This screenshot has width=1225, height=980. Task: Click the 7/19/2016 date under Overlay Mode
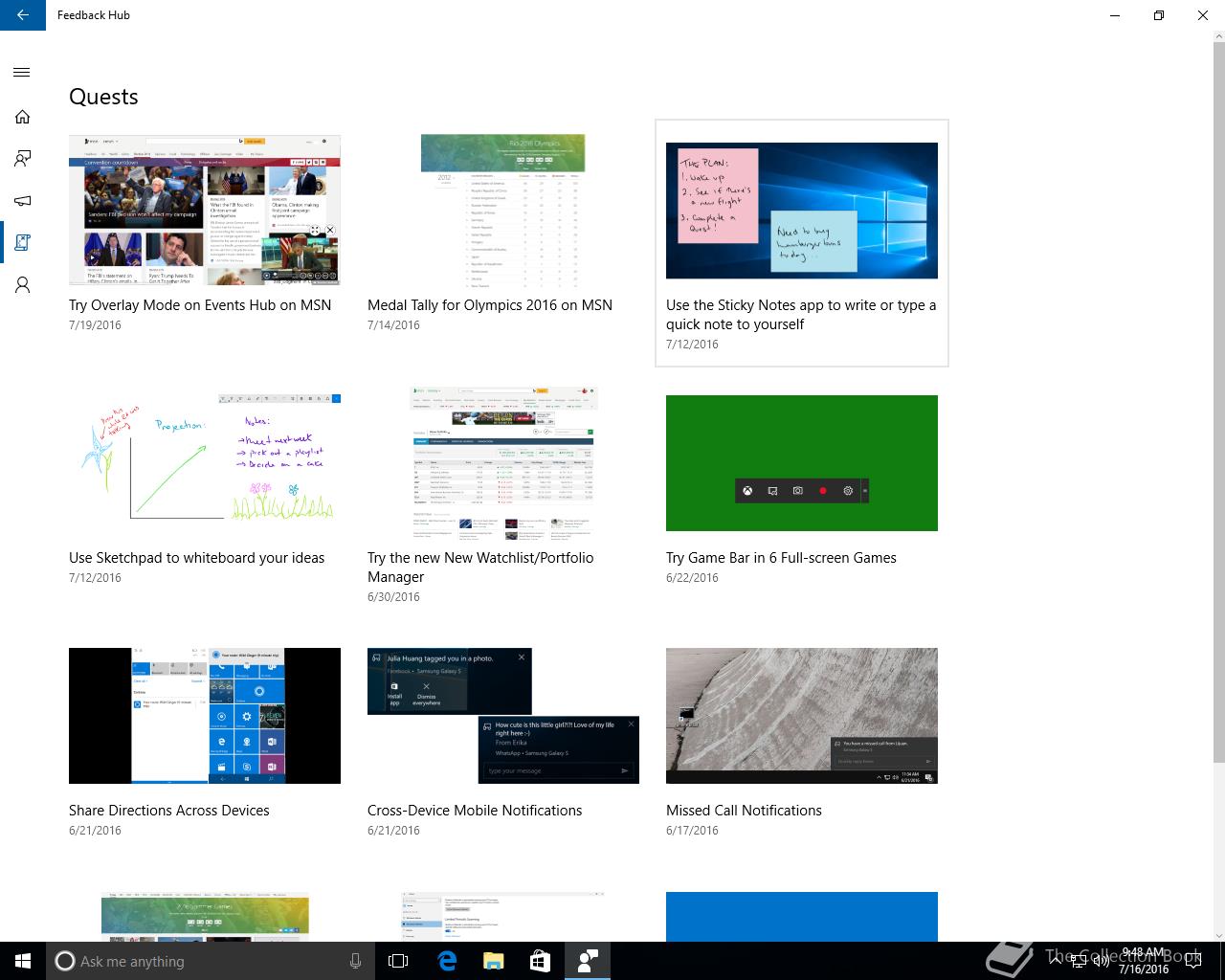95,325
